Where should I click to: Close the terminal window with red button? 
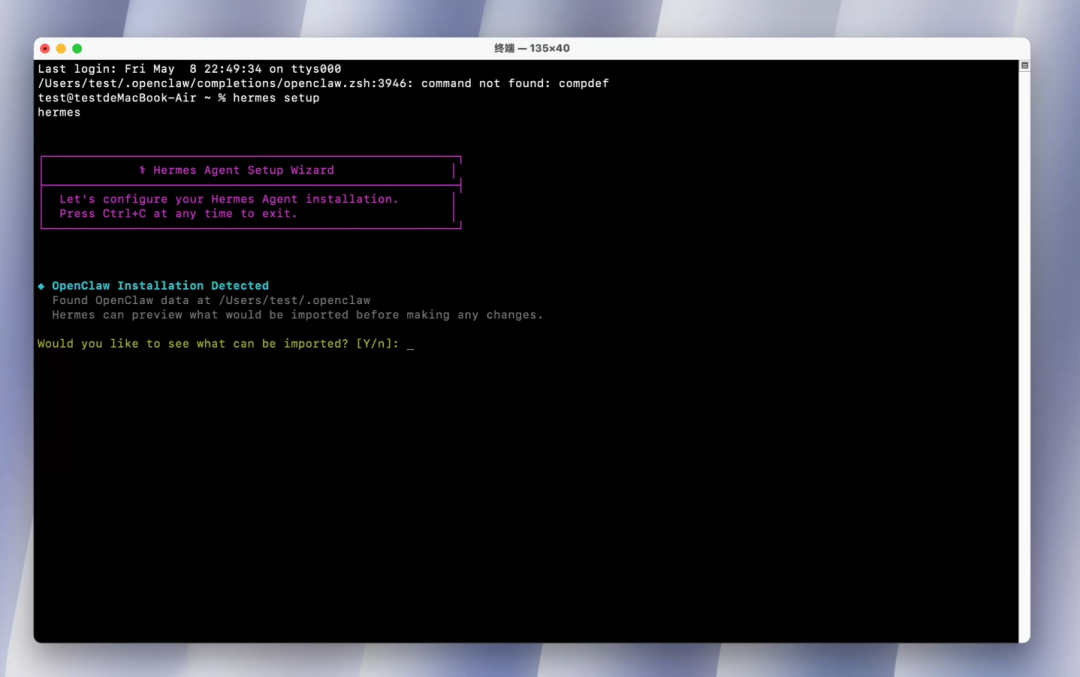[45, 48]
